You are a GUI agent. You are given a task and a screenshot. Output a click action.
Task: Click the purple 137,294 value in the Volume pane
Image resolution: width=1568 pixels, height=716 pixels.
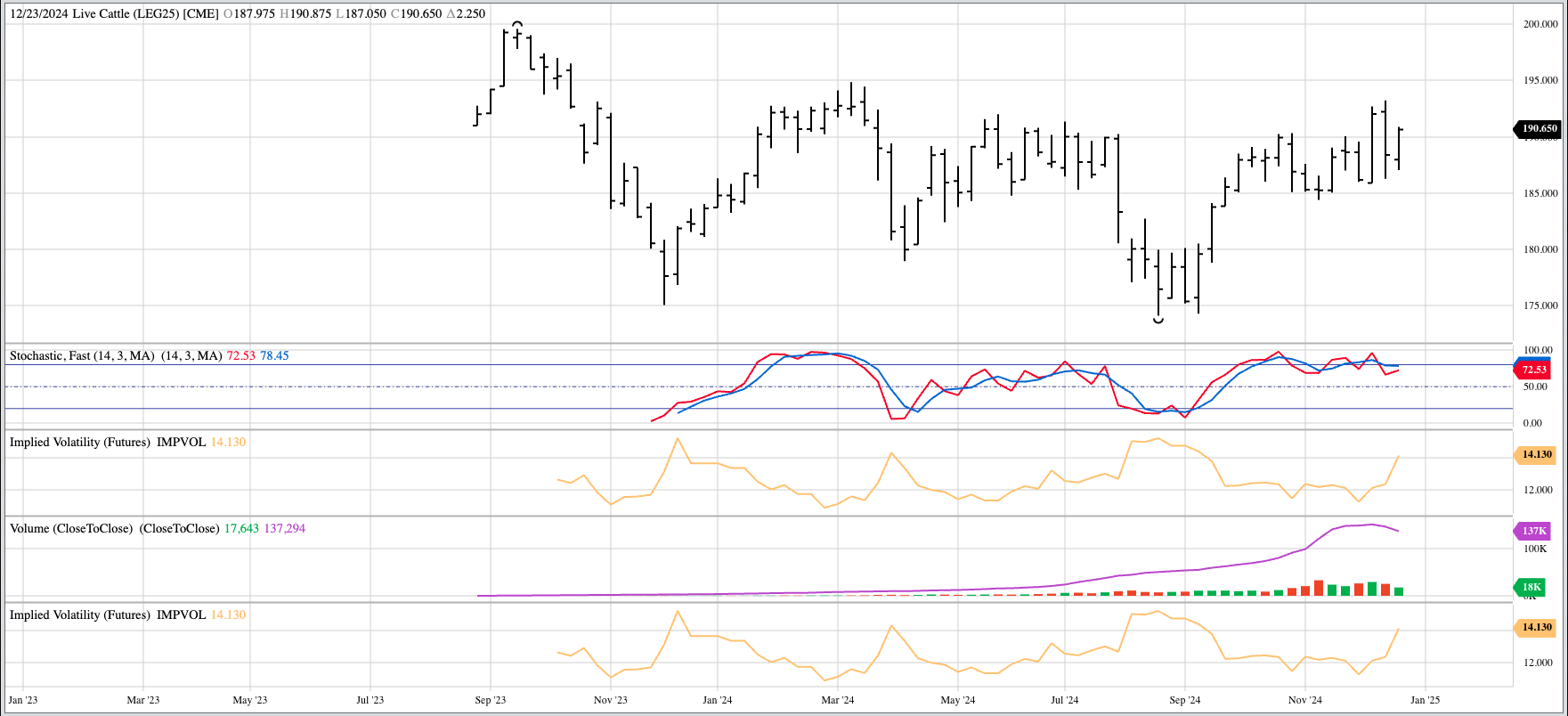[284, 528]
